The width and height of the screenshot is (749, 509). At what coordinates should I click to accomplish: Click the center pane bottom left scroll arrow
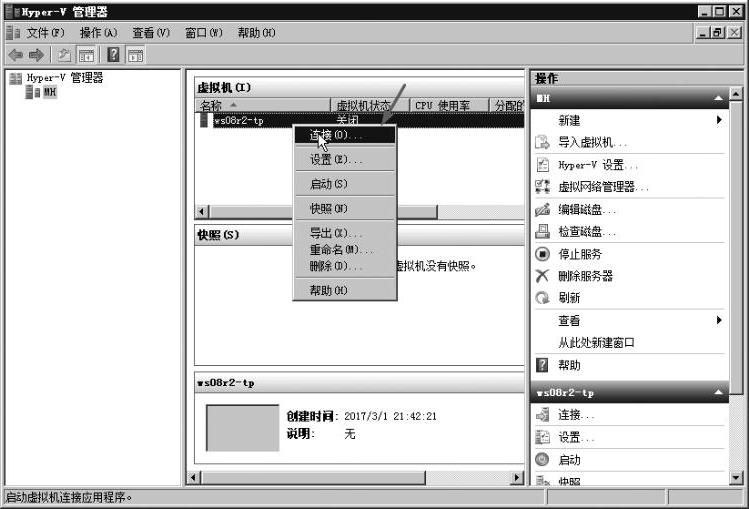click(194, 477)
